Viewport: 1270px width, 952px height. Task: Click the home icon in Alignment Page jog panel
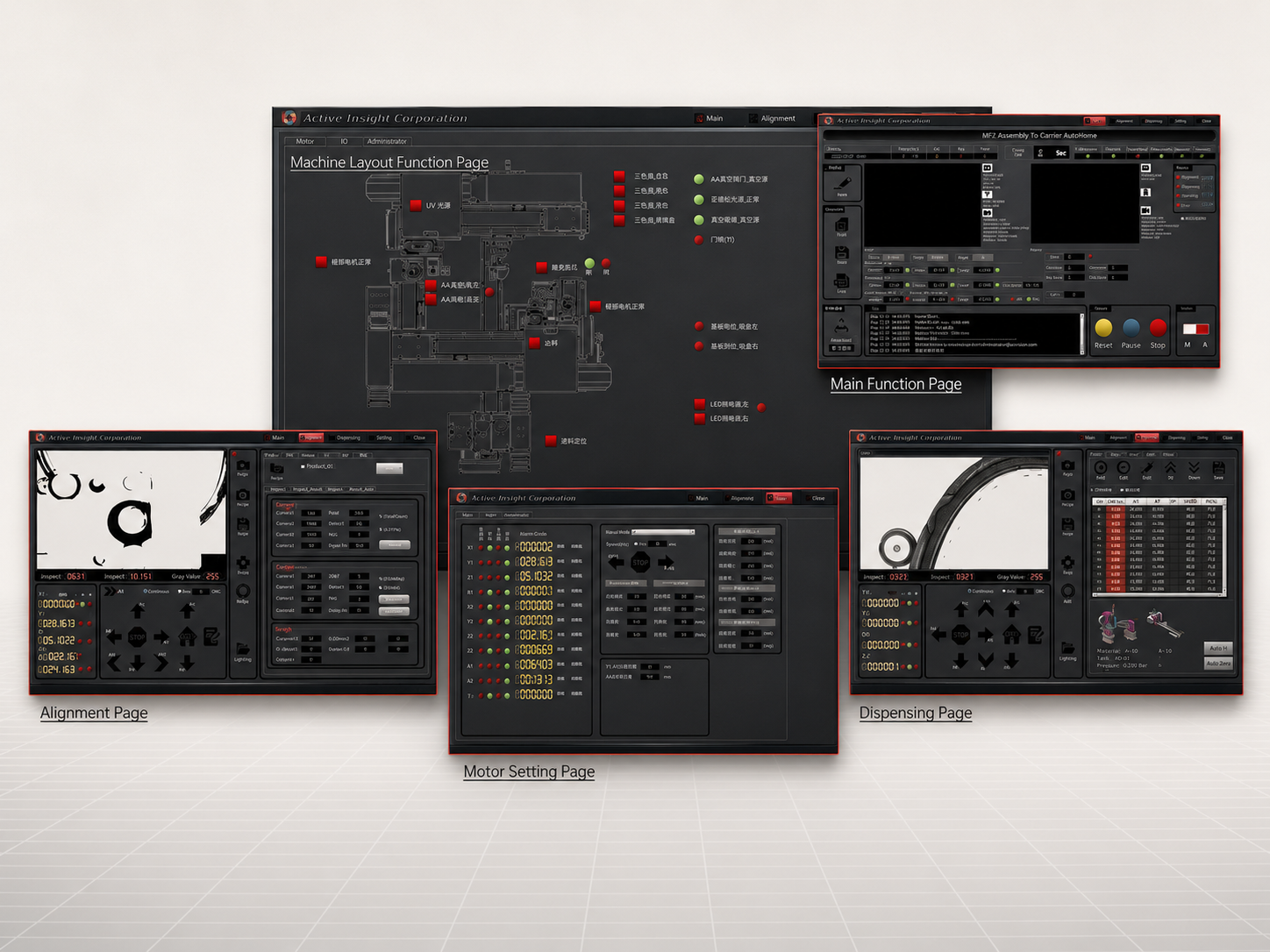pyautogui.click(x=187, y=636)
